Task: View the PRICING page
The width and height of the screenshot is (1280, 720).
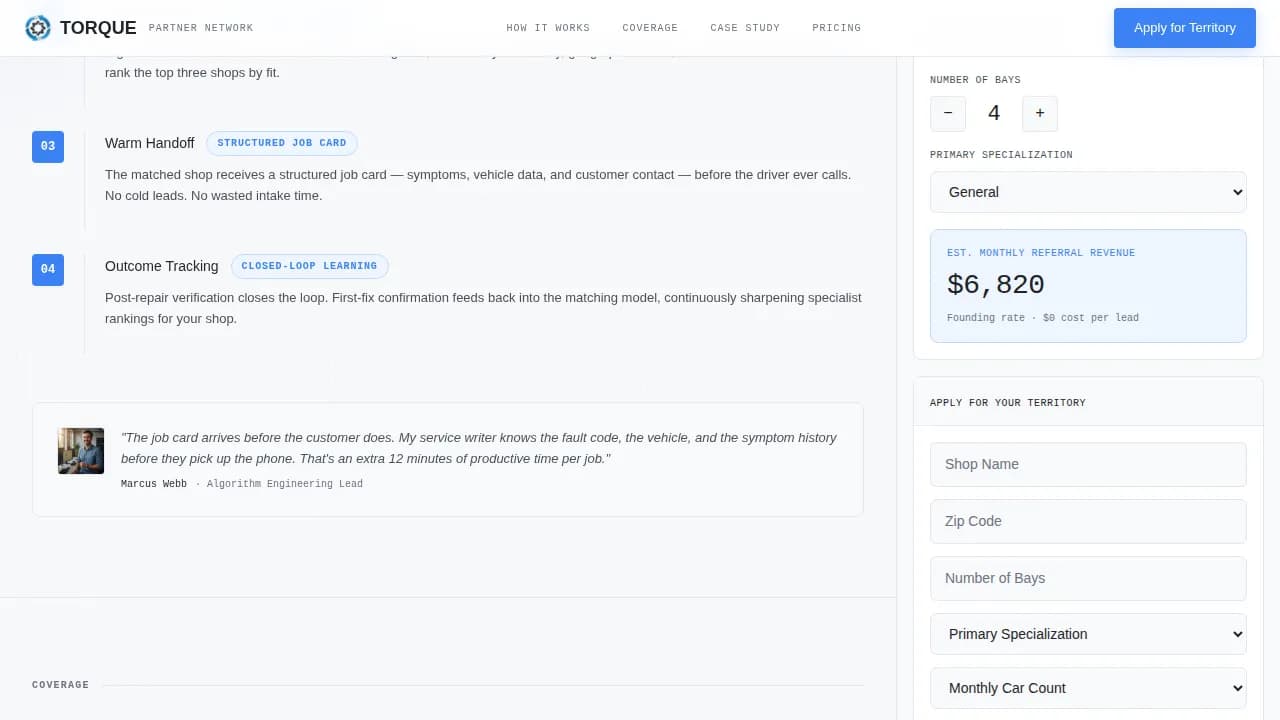Action: click(836, 27)
